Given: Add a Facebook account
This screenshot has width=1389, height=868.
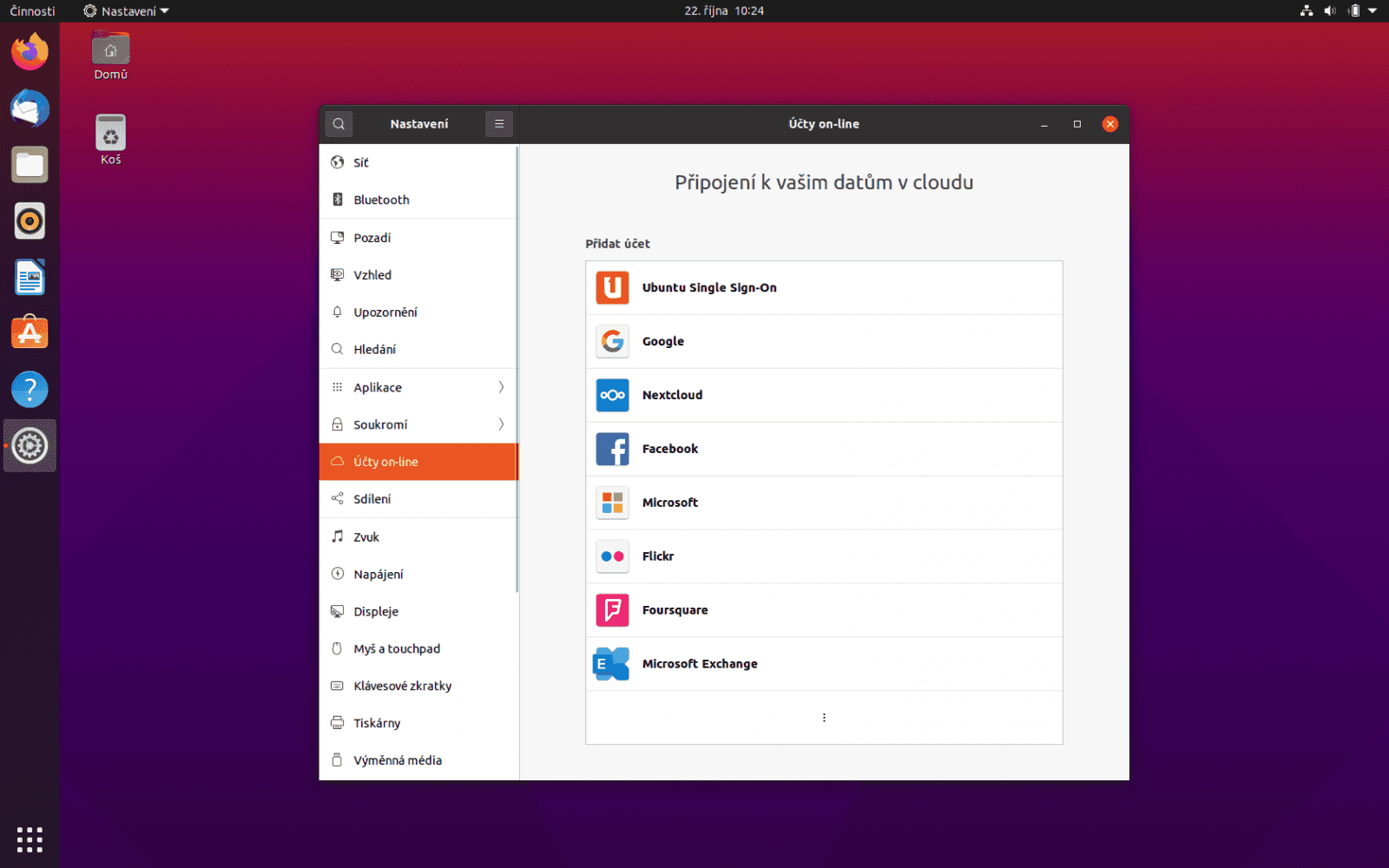Looking at the screenshot, I should click(823, 449).
